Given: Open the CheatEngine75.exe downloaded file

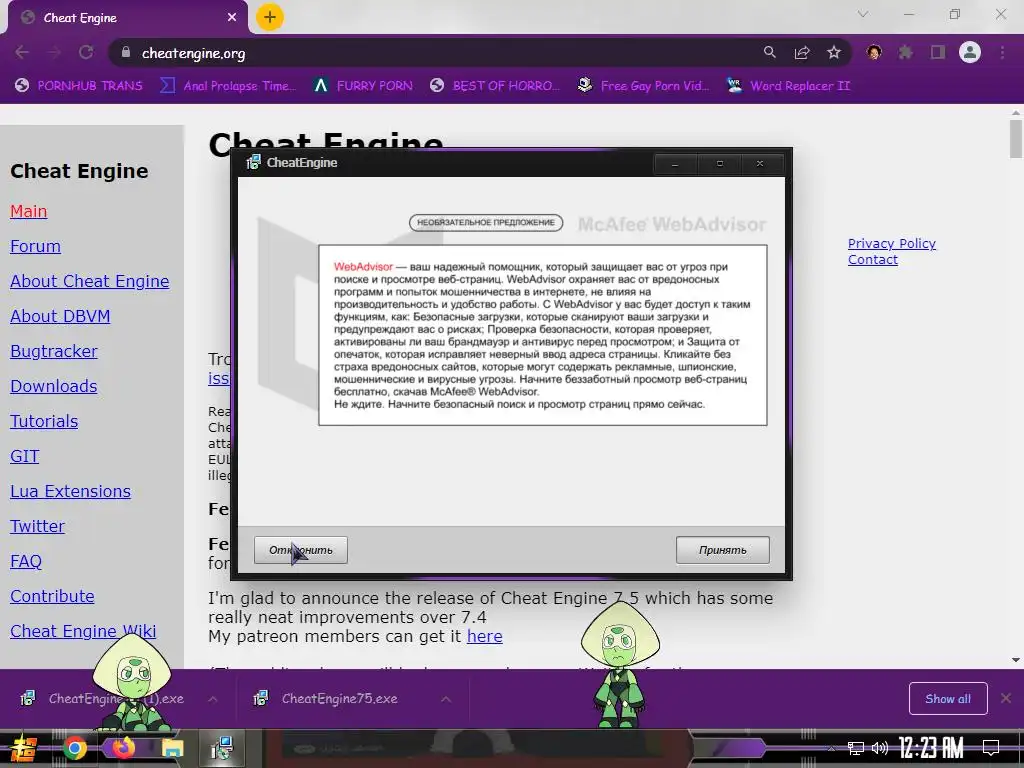Looking at the screenshot, I should [x=340, y=699].
